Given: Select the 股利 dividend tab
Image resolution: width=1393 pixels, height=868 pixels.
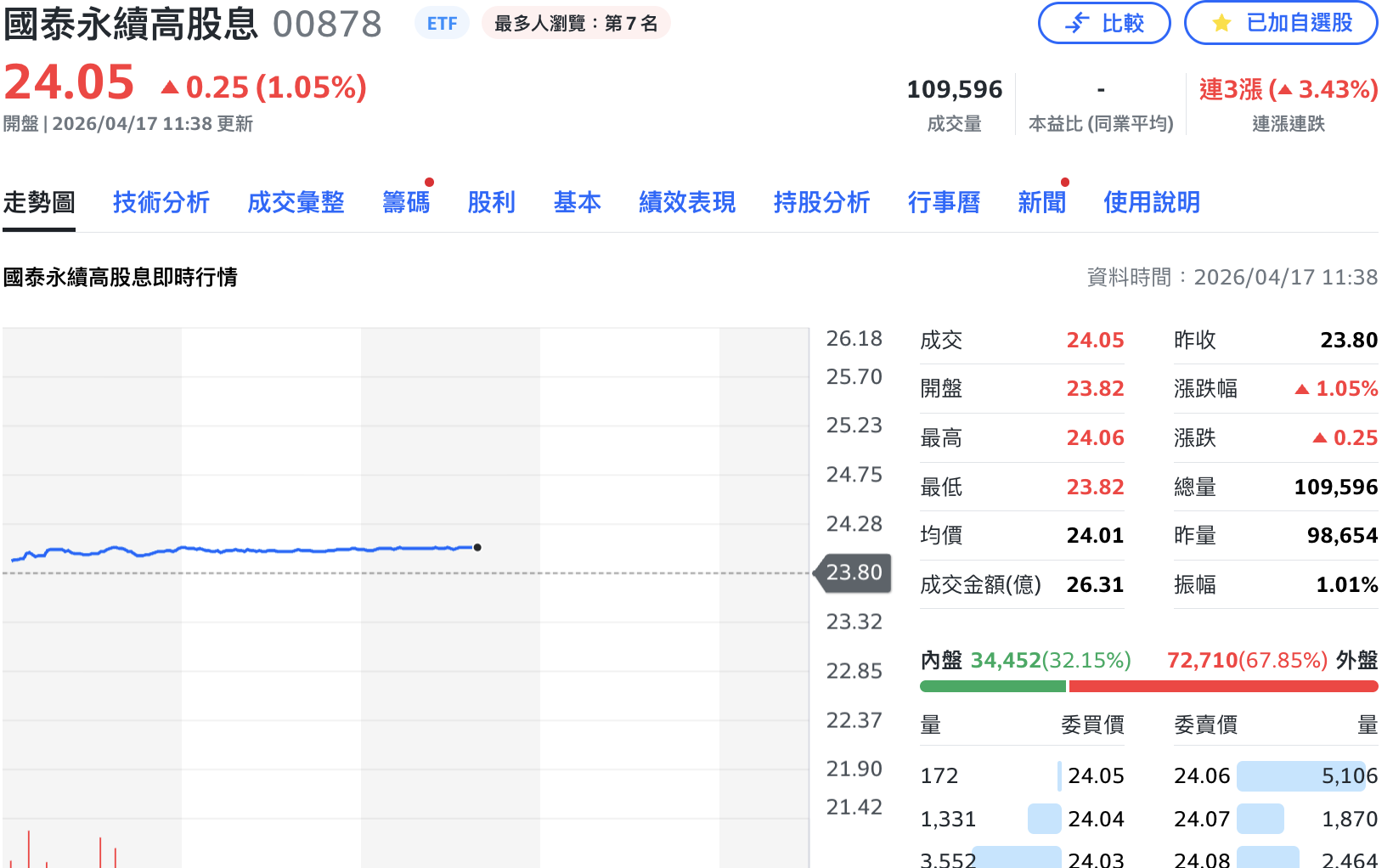Looking at the screenshot, I should point(492,202).
